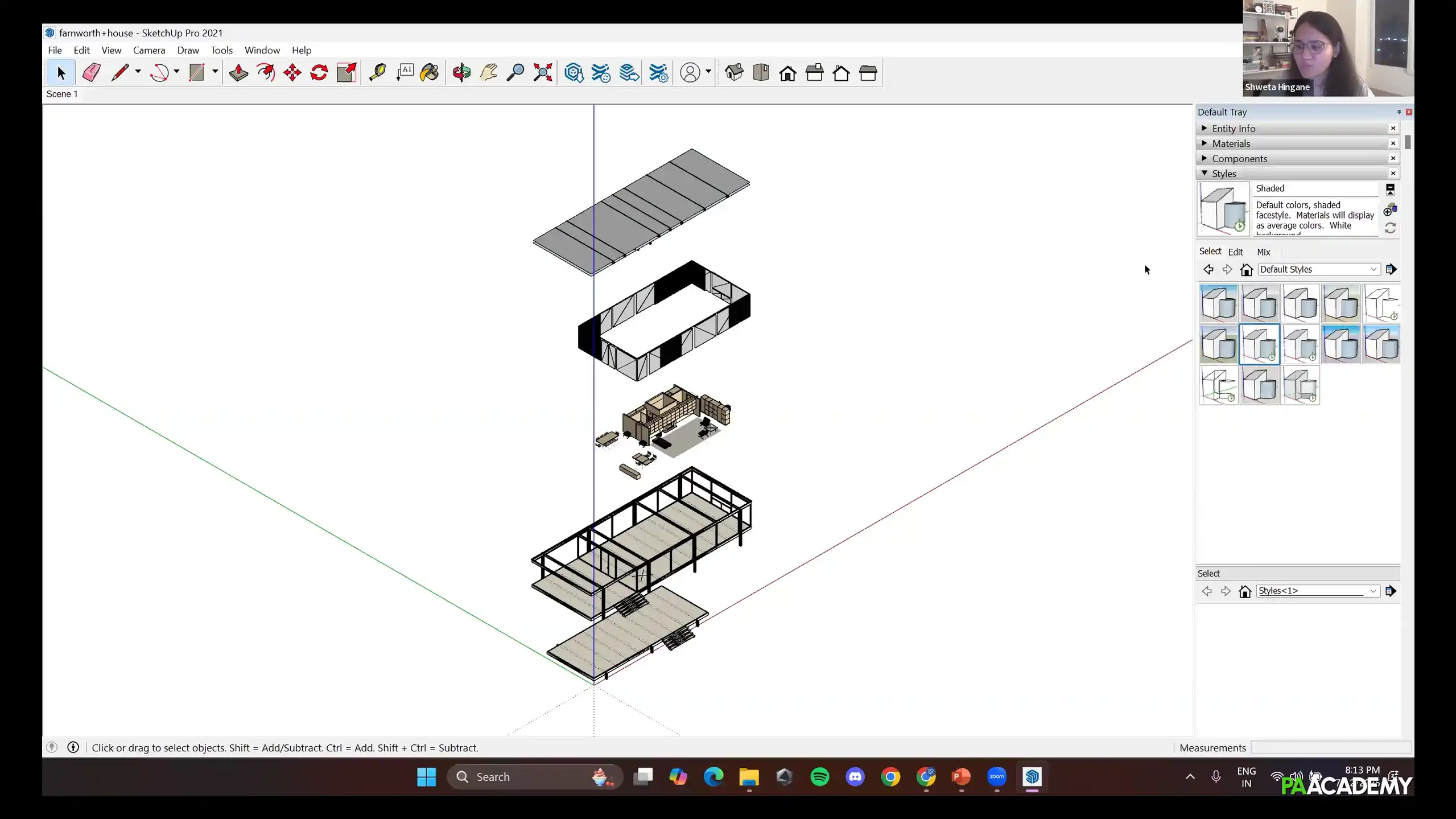Select the Rectangle shape tool
This screenshot has height=819, width=1456.
pyautogui.click(x=197, y=73)
